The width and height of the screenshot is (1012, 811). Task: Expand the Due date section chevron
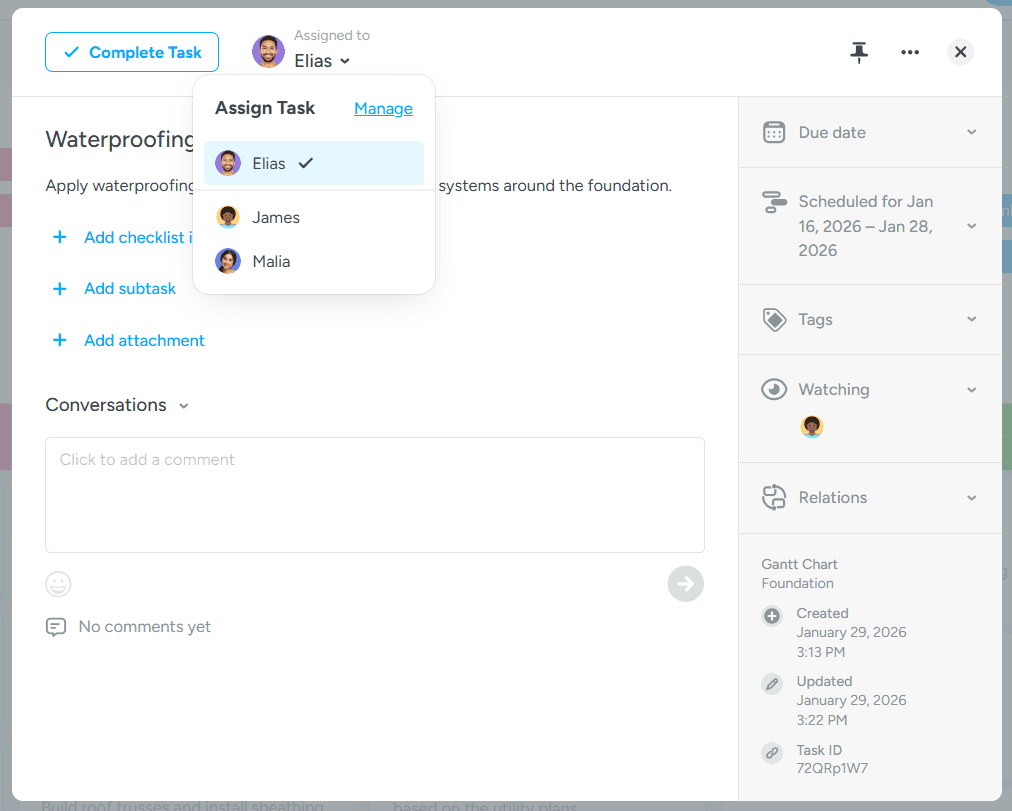click(x=971, y=132)
